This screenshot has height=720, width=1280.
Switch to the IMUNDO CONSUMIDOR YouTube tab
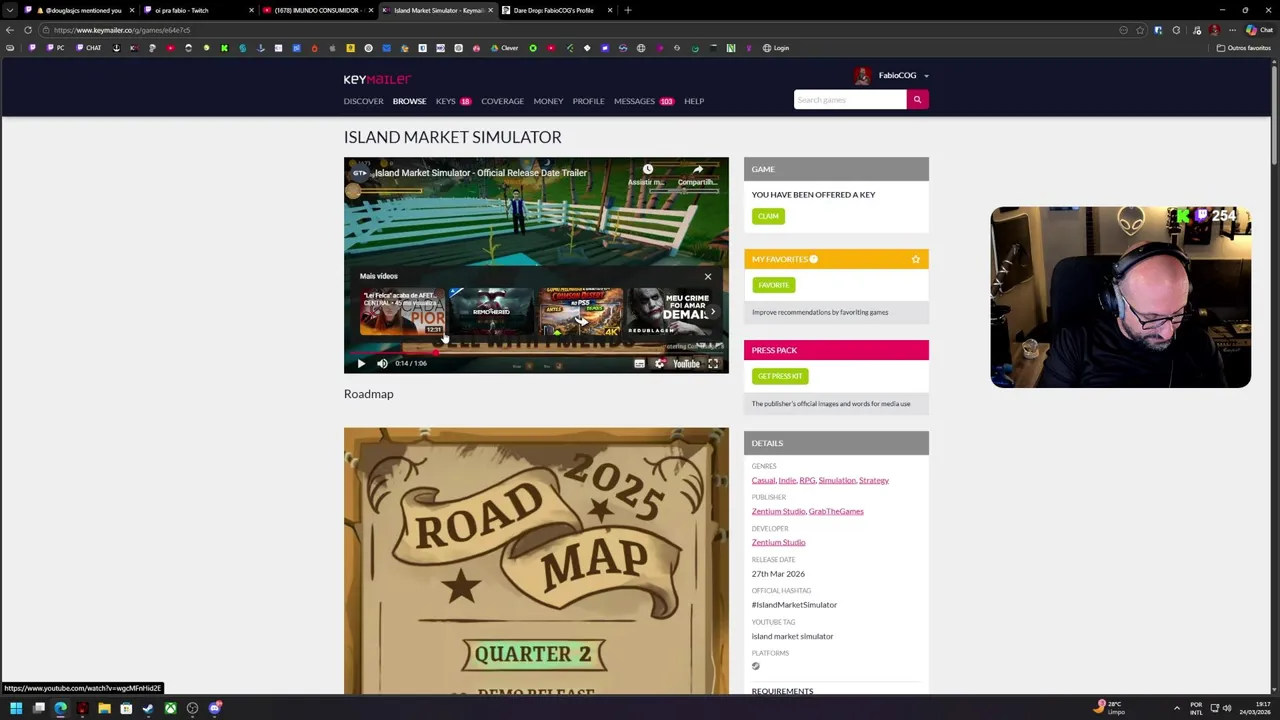click(x=315, y=10)
